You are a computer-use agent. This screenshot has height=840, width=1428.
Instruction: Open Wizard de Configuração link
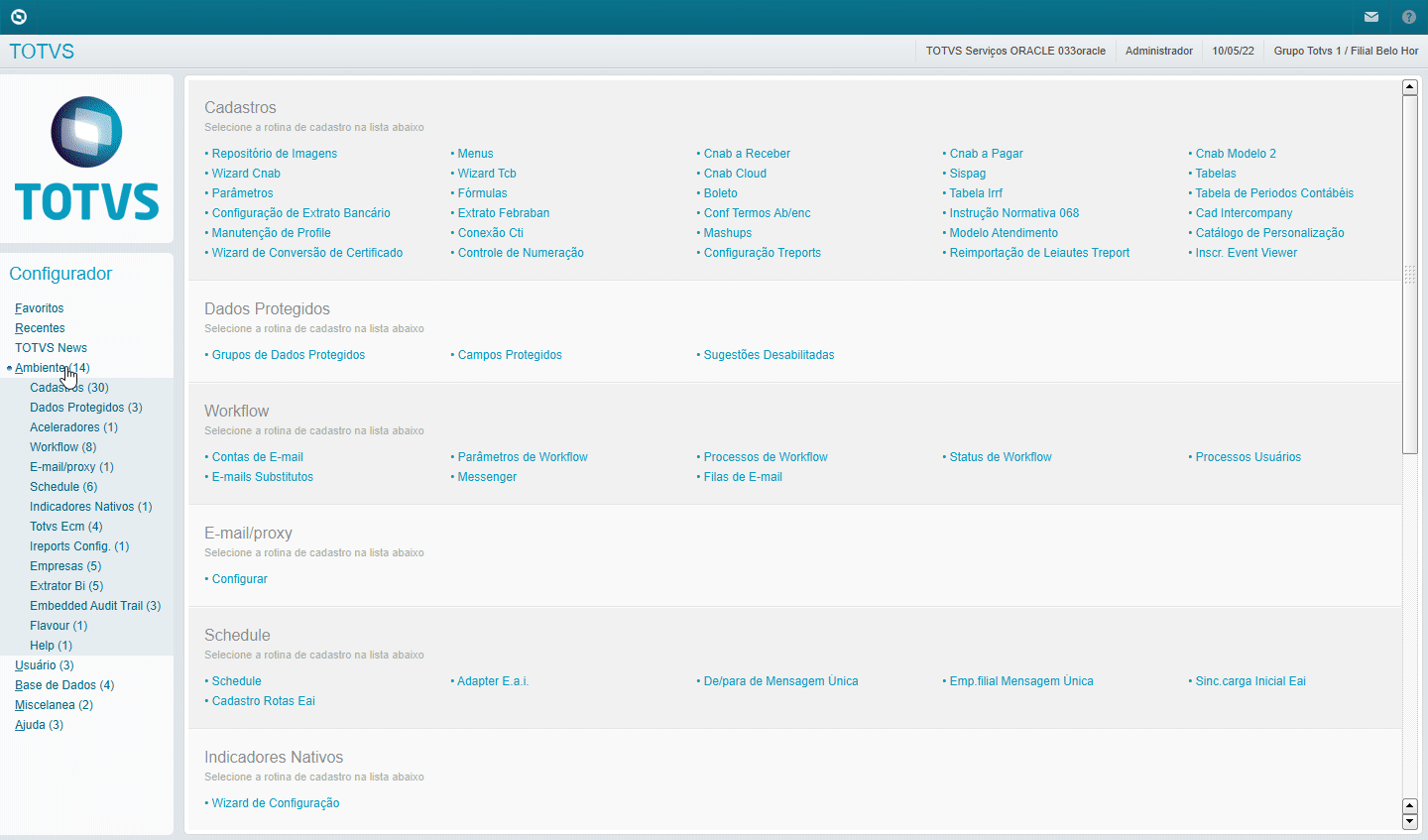275,803
